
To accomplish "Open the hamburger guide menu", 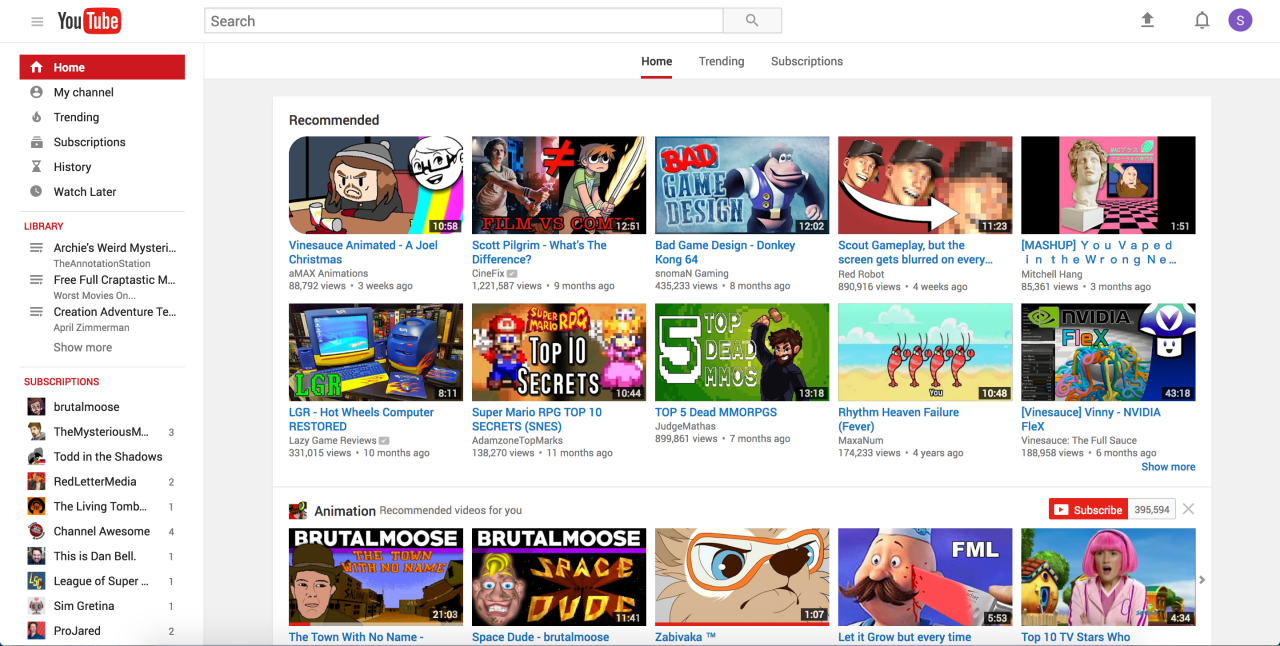I will pyautogui.click(x=37, y=21).
